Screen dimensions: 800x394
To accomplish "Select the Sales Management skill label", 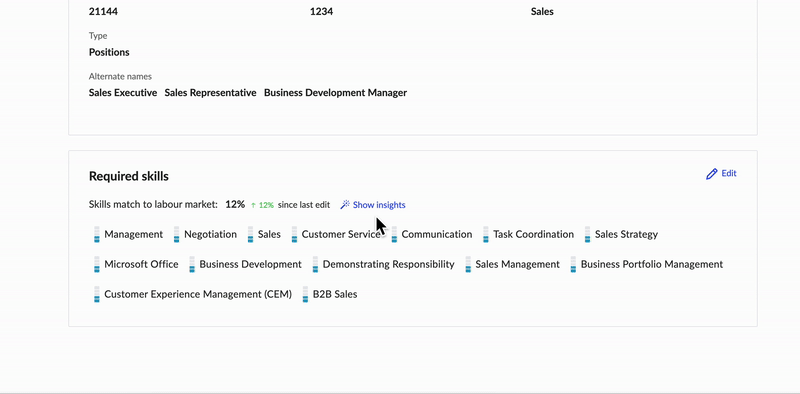I will pos(517,264).
